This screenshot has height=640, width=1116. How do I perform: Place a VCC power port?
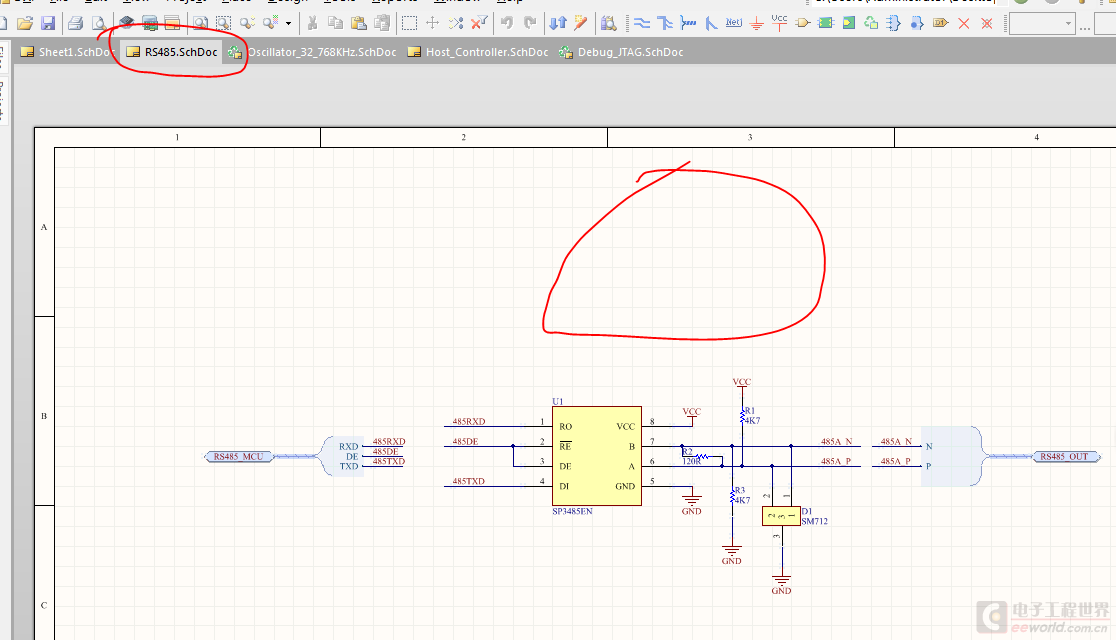[x=779, y=23]
